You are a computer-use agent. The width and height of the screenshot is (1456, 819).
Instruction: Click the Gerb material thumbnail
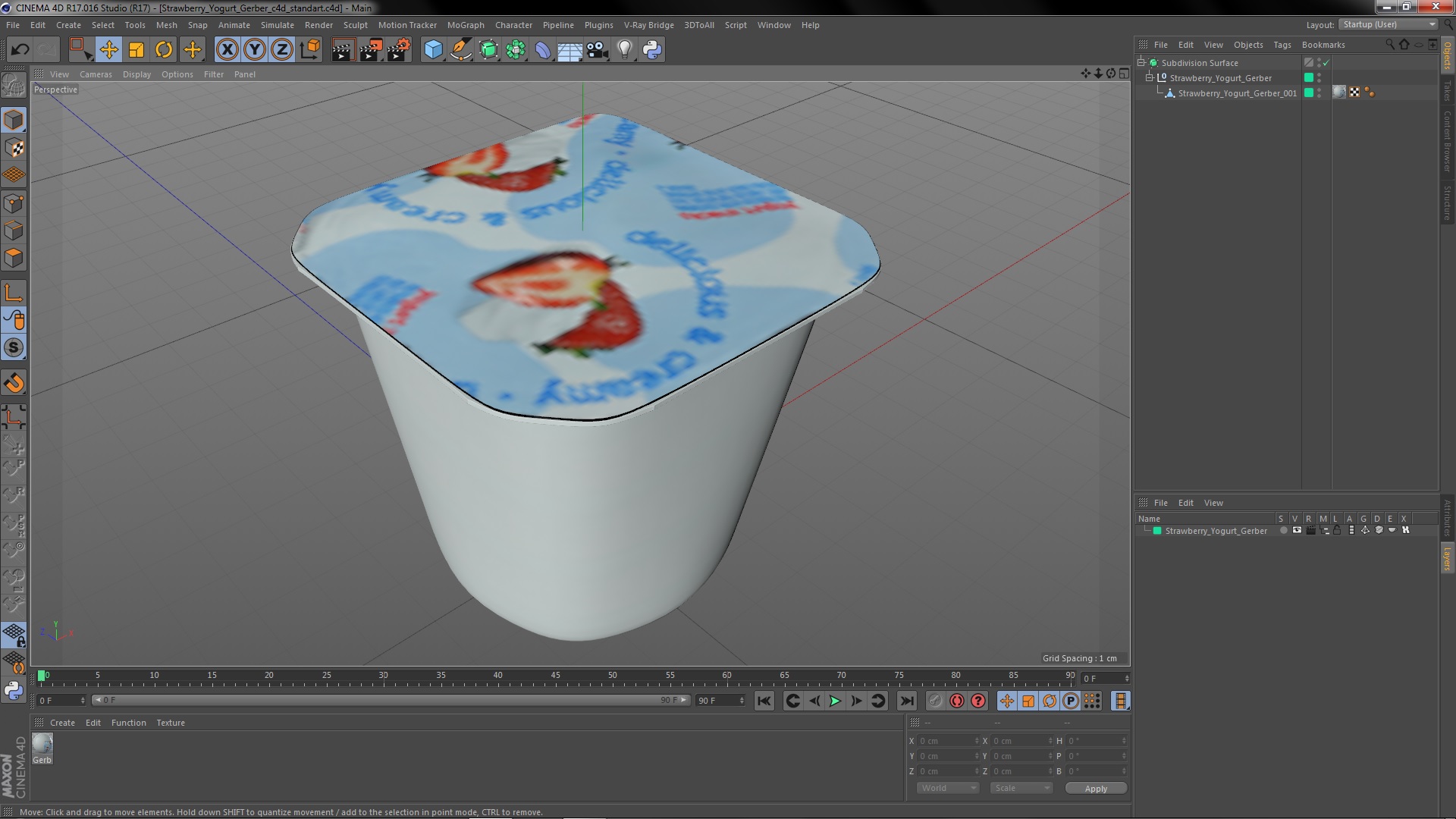[42, 744]
